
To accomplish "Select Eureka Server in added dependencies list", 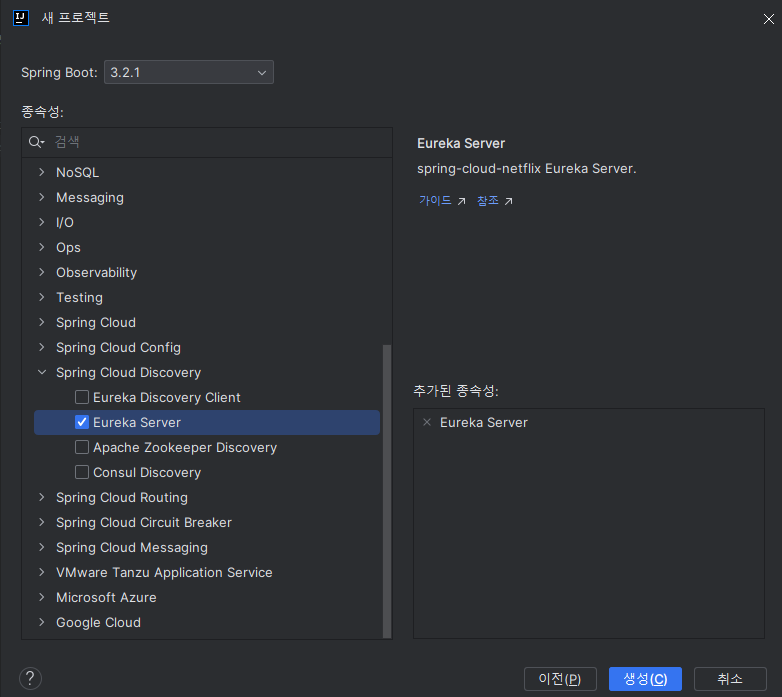I will (483, 422).
